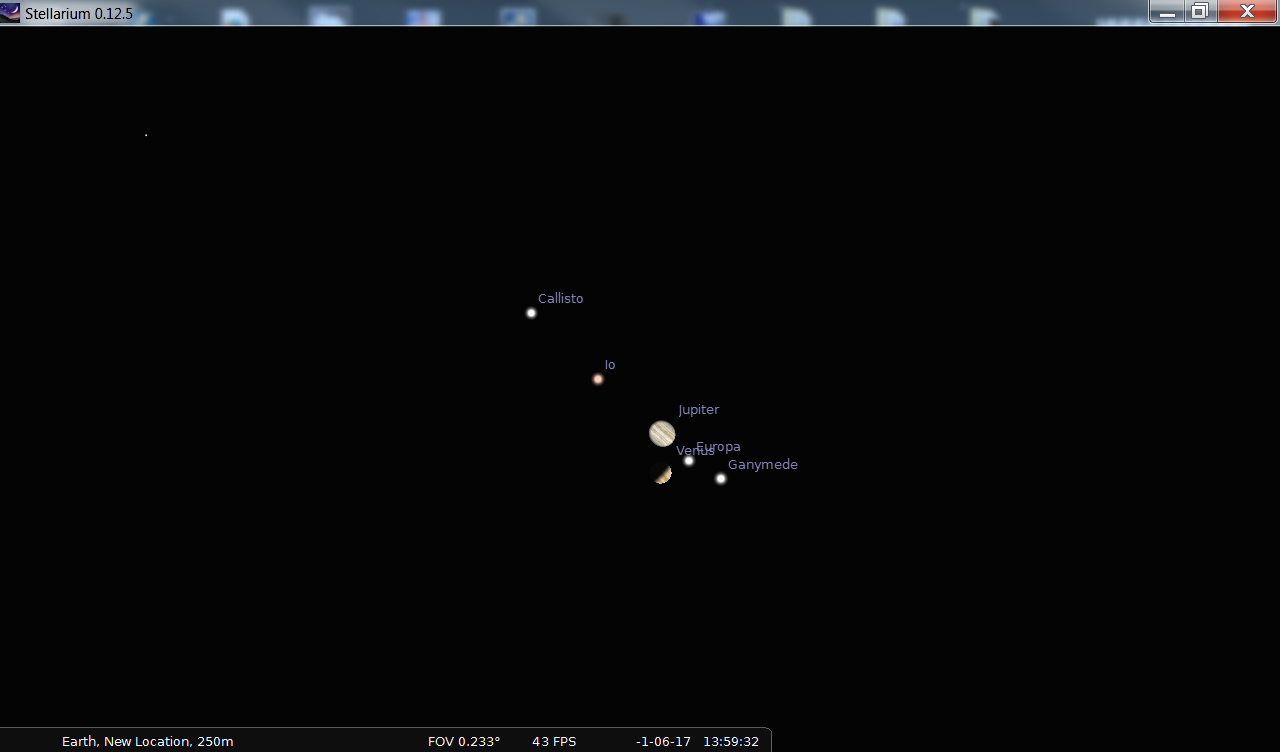
Task: Click the 'Ganymede' text label
Action: pos(762,465)
